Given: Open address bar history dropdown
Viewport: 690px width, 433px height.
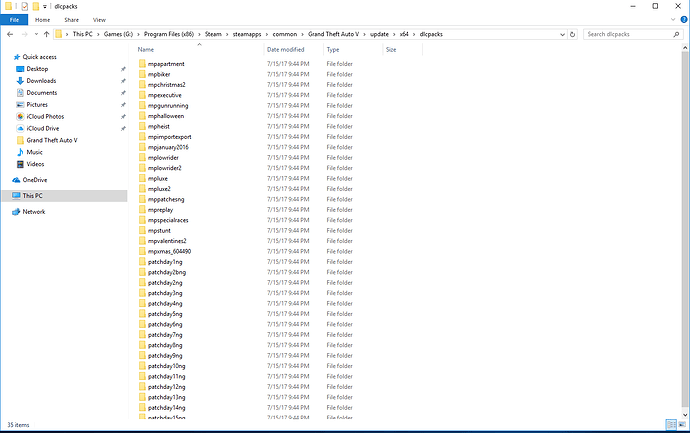Looking at the screenshot, I should [562, 34].
